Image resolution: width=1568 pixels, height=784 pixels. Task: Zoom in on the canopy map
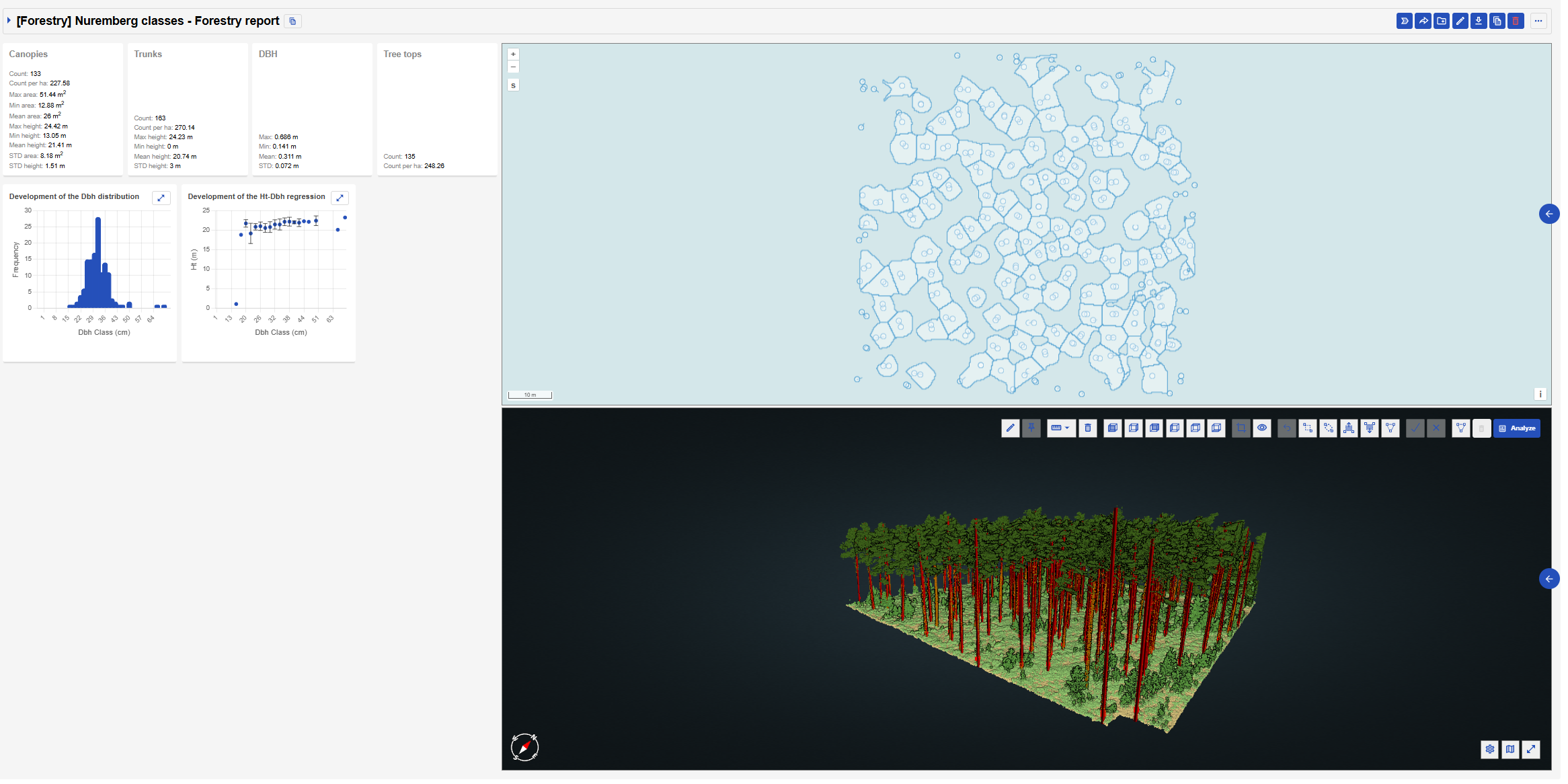coord(513,54)
